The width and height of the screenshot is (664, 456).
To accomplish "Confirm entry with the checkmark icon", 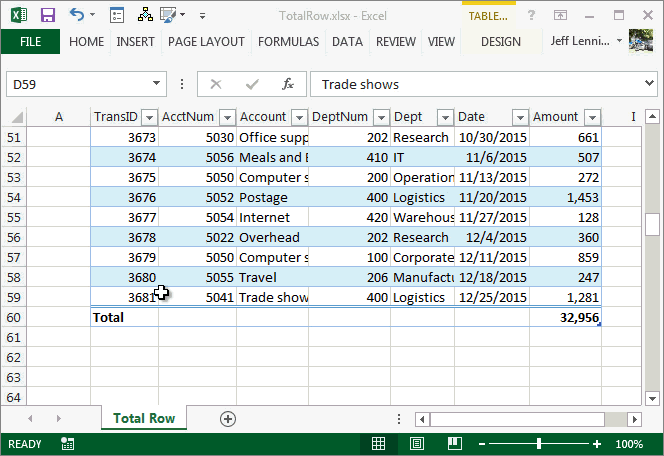I will coord(252,84).
